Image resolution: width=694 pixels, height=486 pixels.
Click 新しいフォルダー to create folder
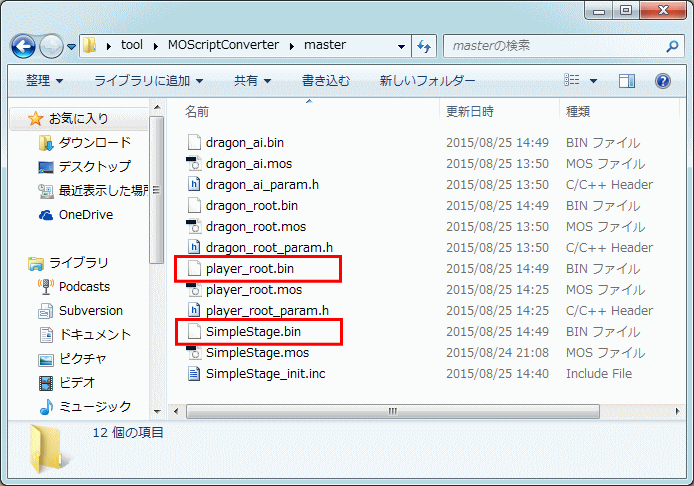pos(427,81)
